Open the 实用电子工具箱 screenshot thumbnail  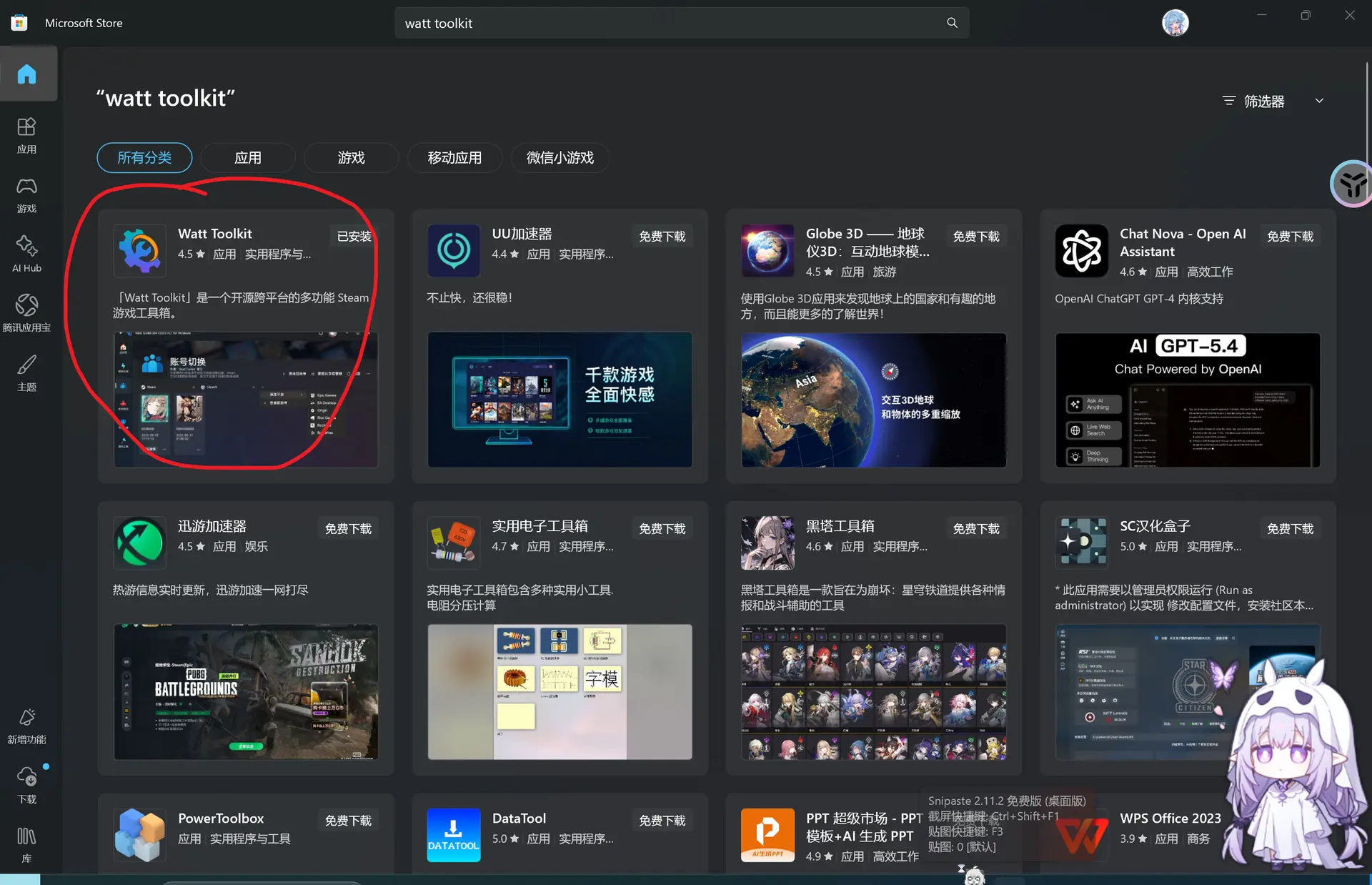click(560, 692)
